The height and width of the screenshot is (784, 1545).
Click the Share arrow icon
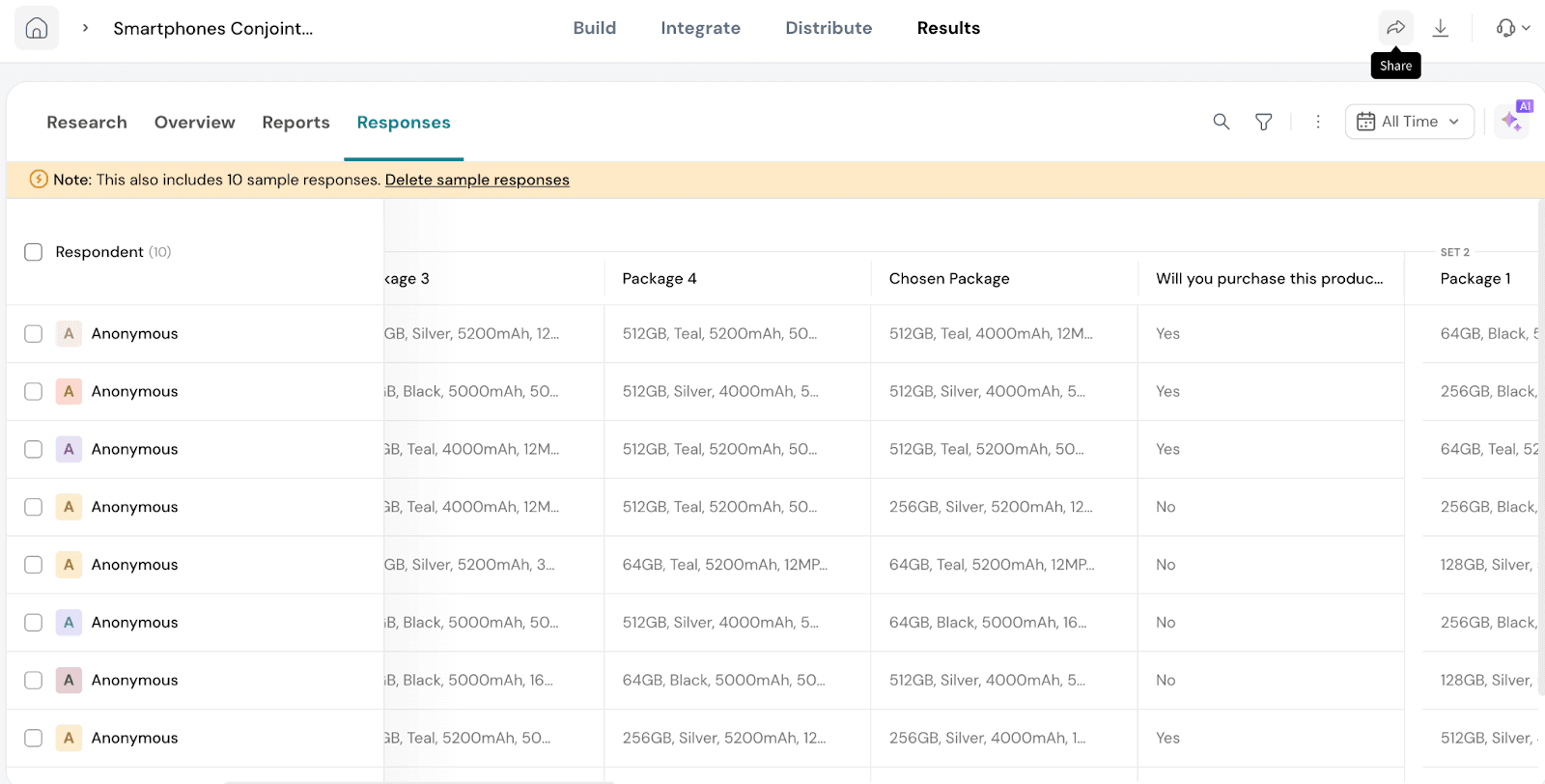tap(1395, 28)
